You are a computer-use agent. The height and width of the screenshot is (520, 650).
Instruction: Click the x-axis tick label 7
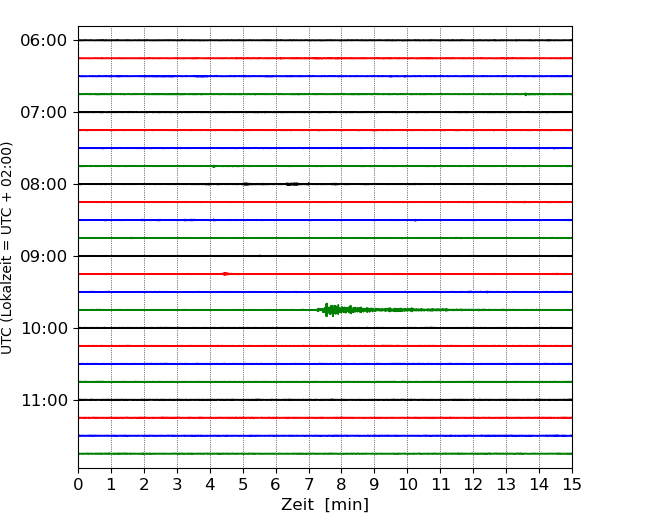coord(309,484)
